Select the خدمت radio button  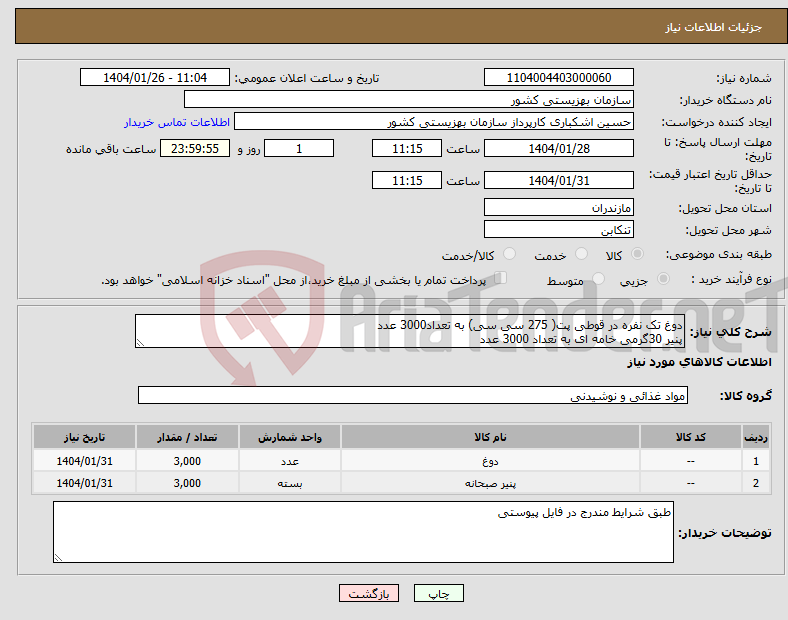(x=581, y=254)
